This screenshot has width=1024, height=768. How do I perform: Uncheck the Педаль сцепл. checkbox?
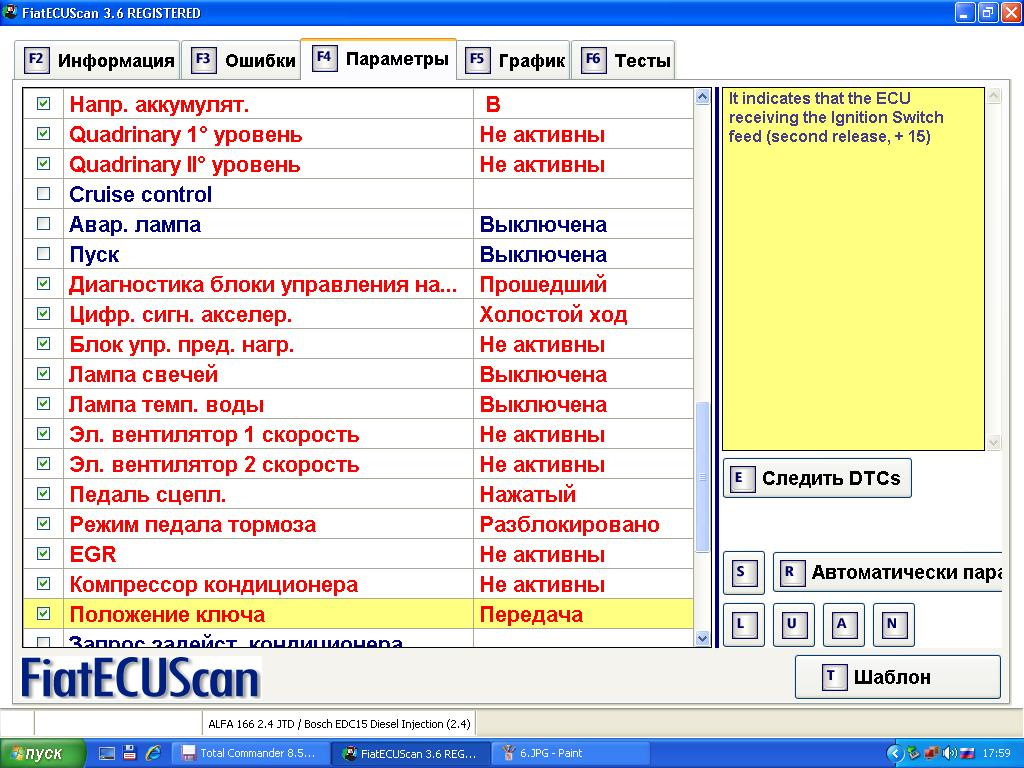43,494
